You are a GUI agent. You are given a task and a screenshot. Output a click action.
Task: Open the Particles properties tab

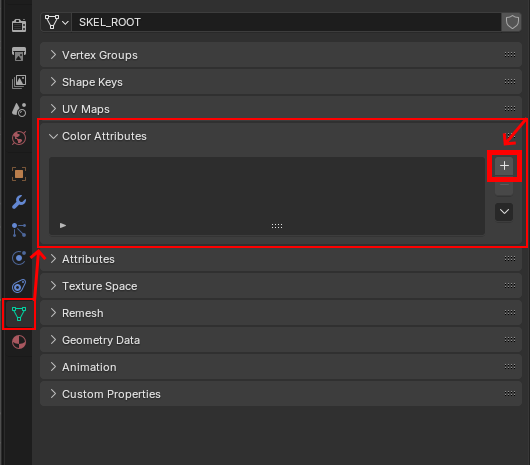click(x=19, y=230)
